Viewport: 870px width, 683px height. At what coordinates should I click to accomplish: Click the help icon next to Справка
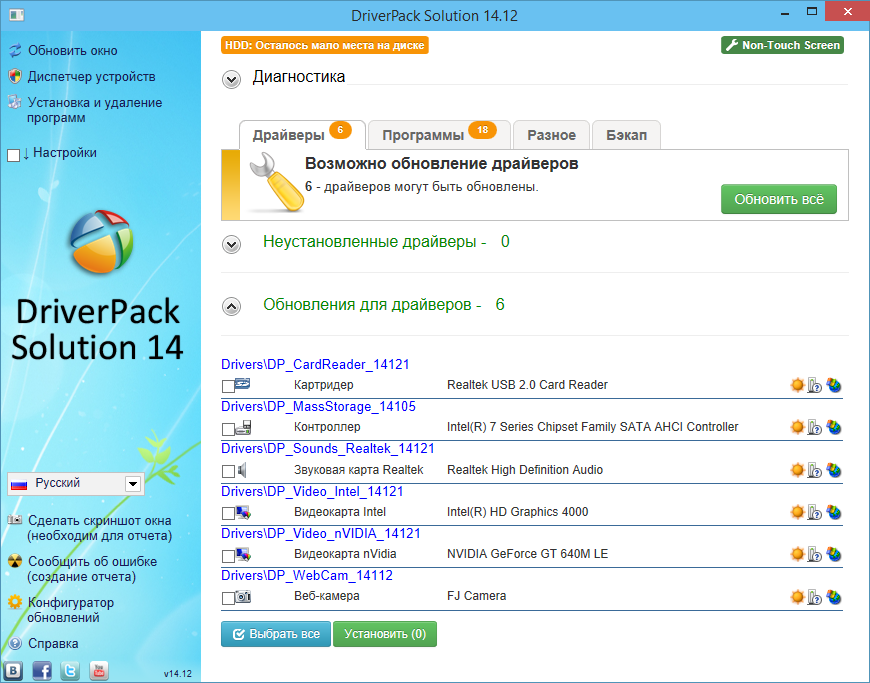coord(15,643)
